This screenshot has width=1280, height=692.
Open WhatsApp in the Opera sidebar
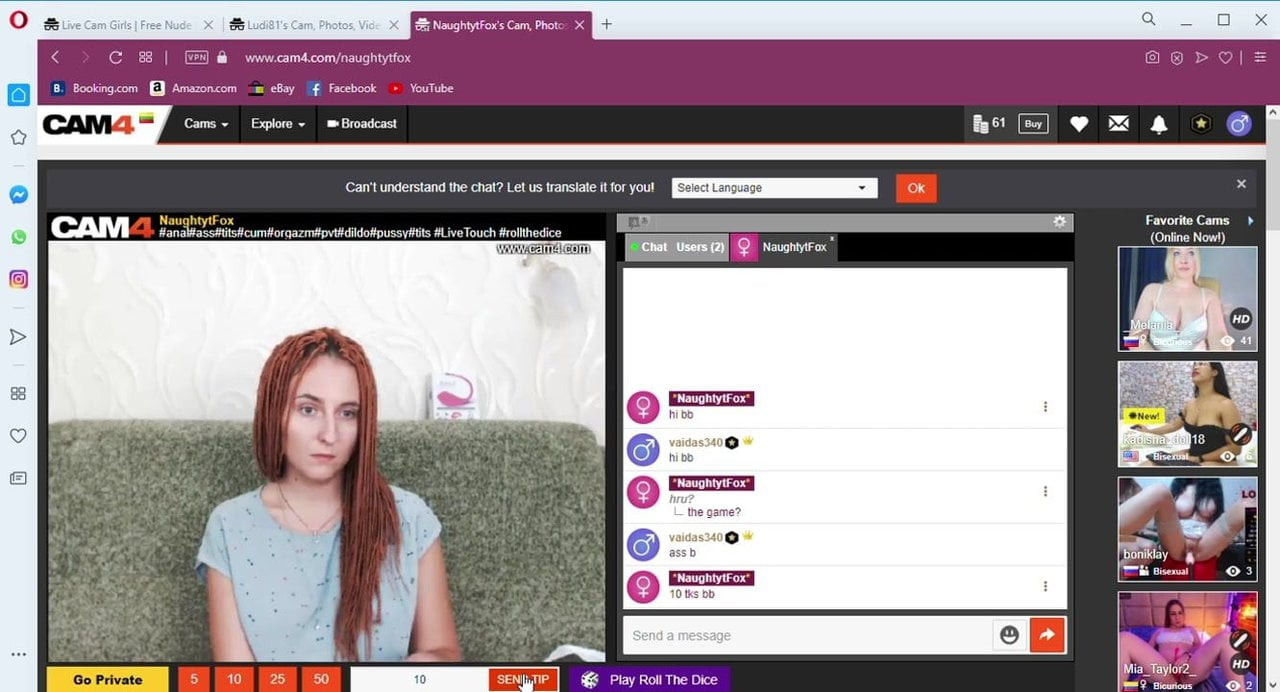(x=18, y=237)
